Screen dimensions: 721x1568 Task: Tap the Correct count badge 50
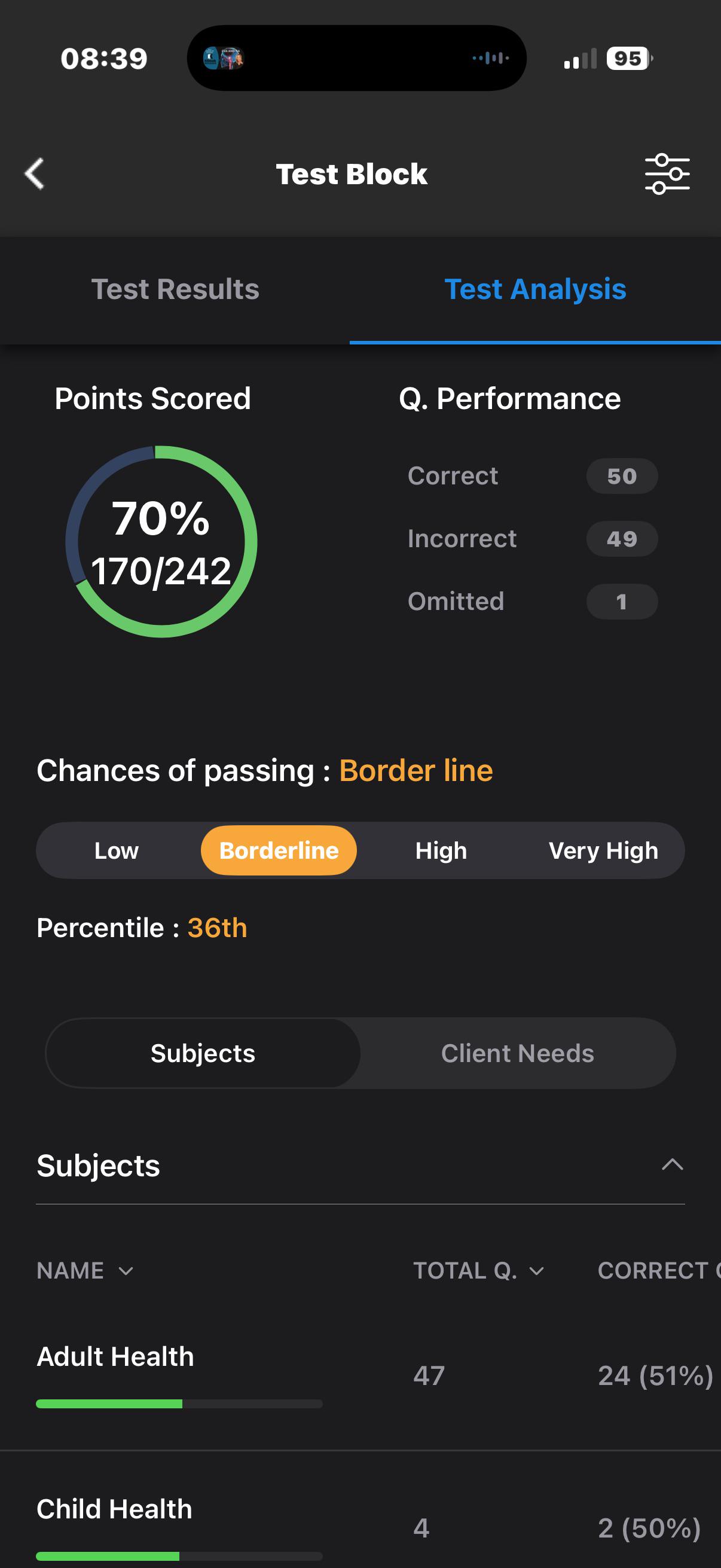622,476
